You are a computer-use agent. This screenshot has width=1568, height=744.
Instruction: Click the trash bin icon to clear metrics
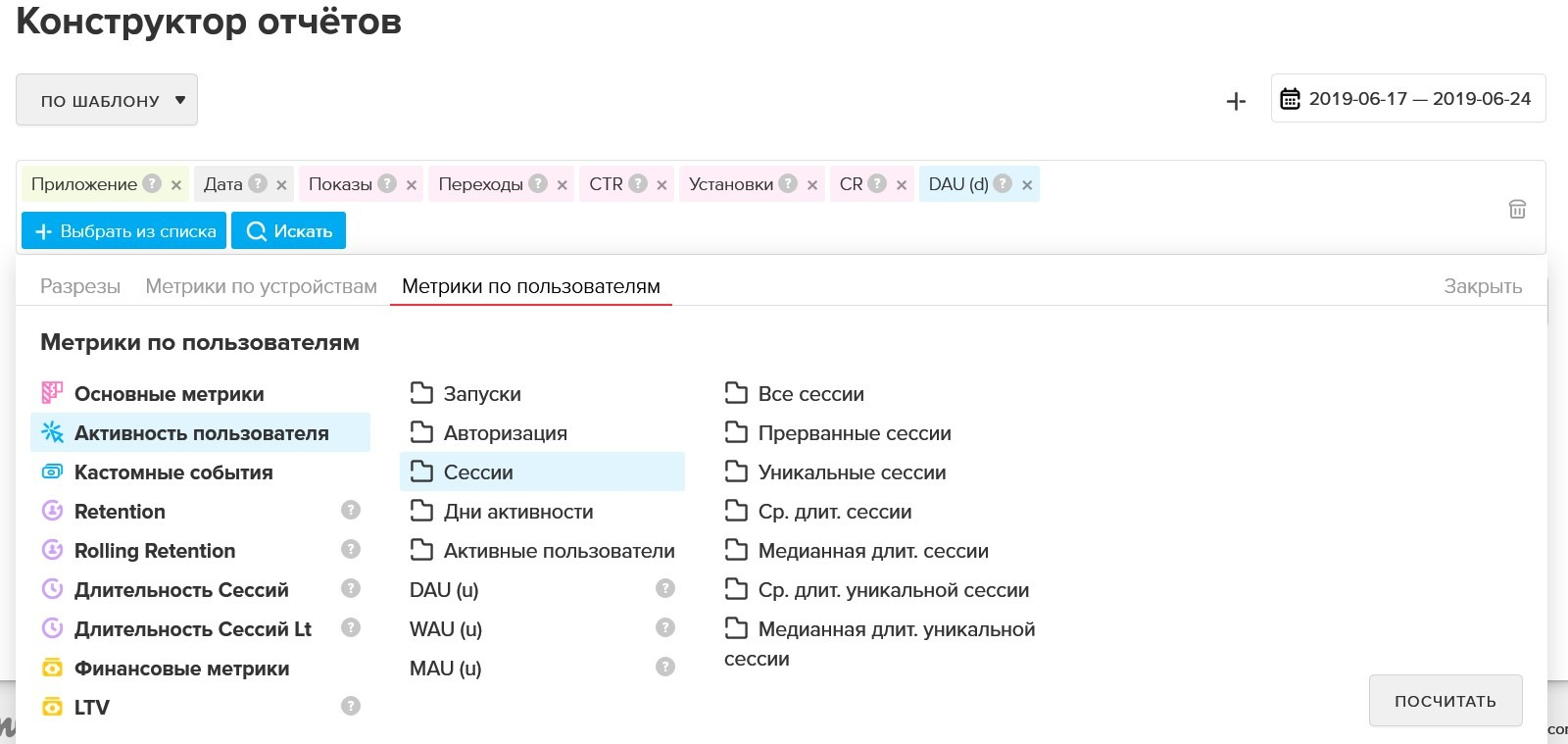pos(1517,209)
